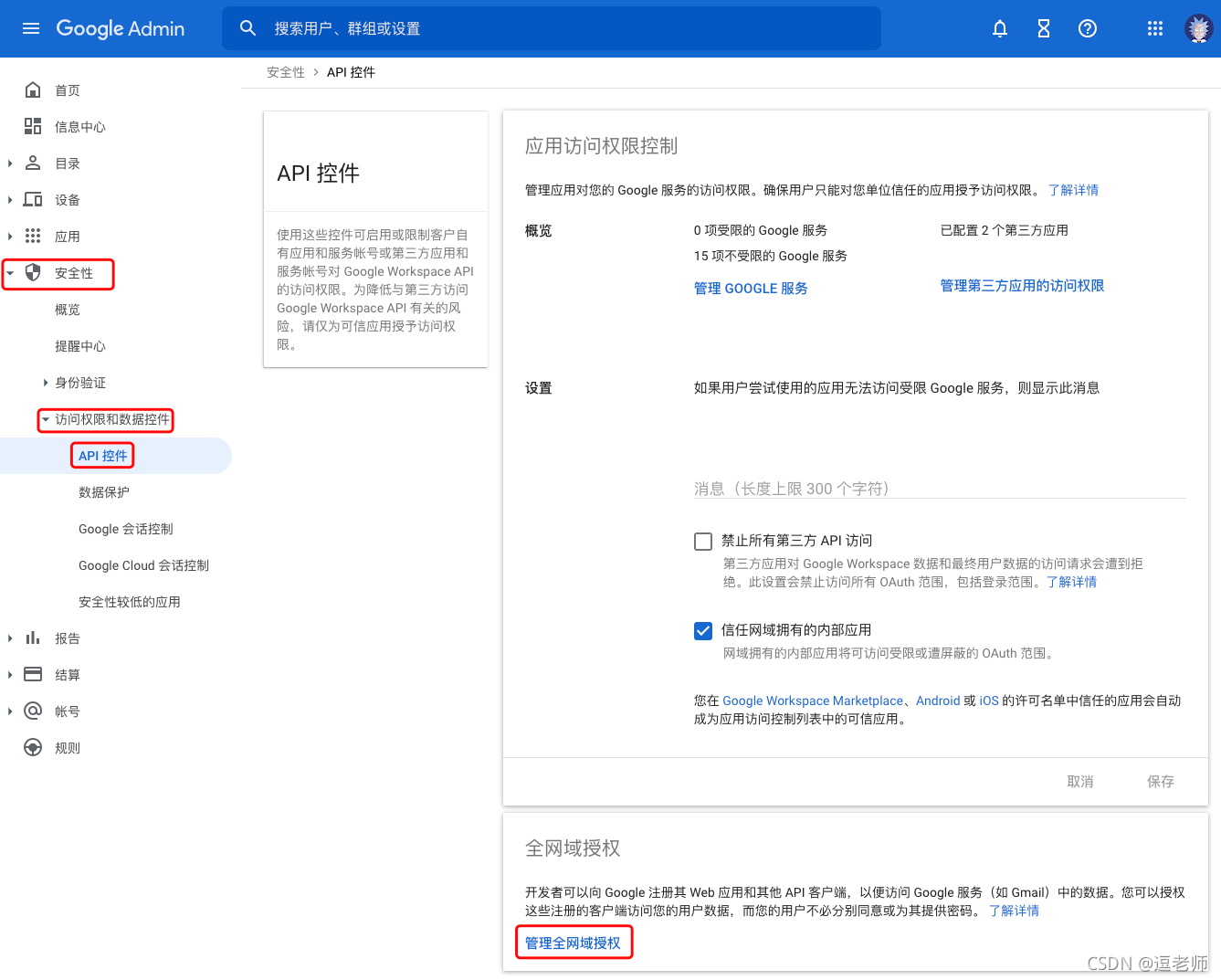The width and height of the screenshot is (1221, 980).
Task: Open the iOS allowlist link
Action: click(x=989, y=701)
